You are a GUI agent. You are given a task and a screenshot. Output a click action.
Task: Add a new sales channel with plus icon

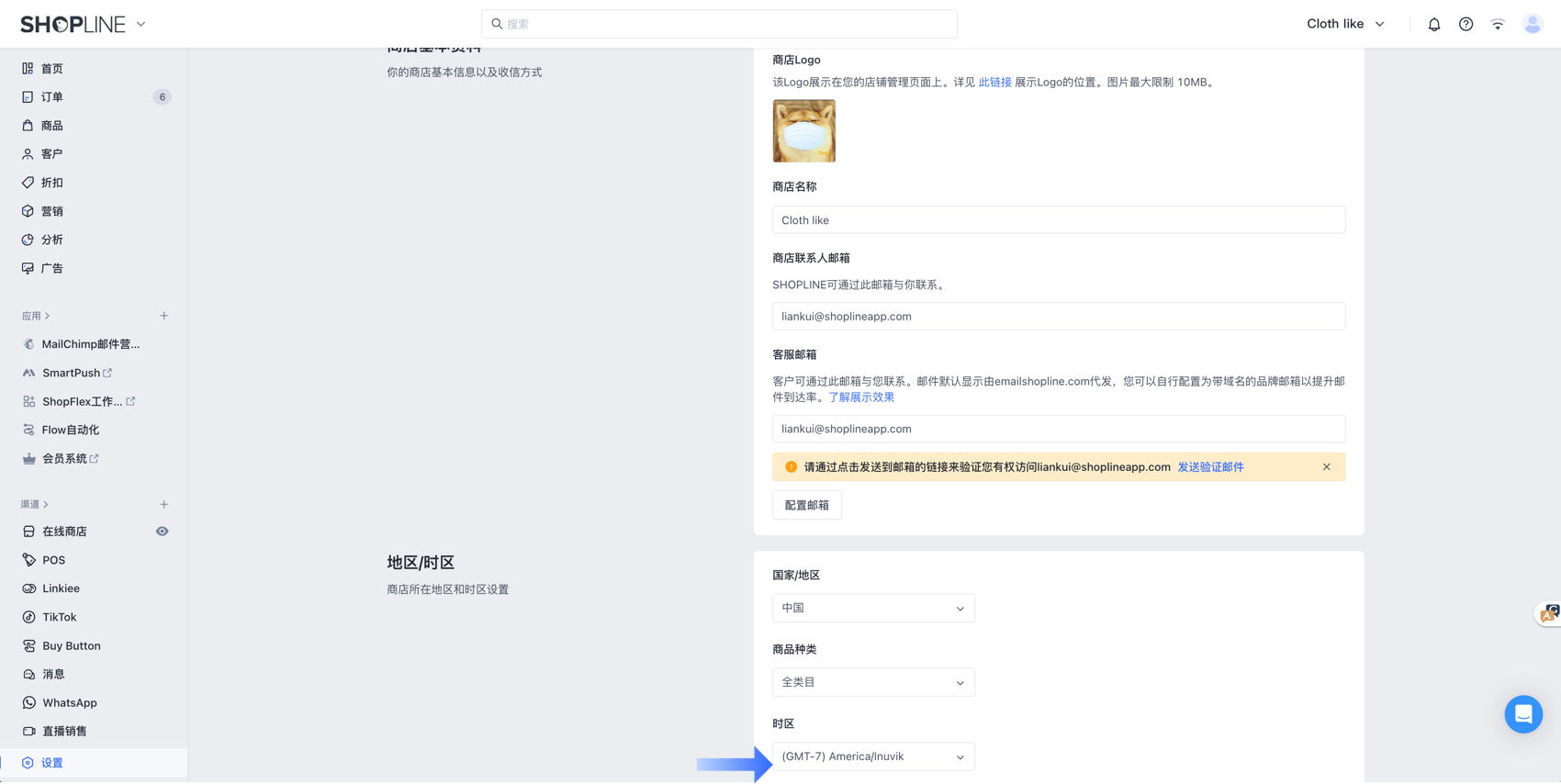tap(164, 504)
